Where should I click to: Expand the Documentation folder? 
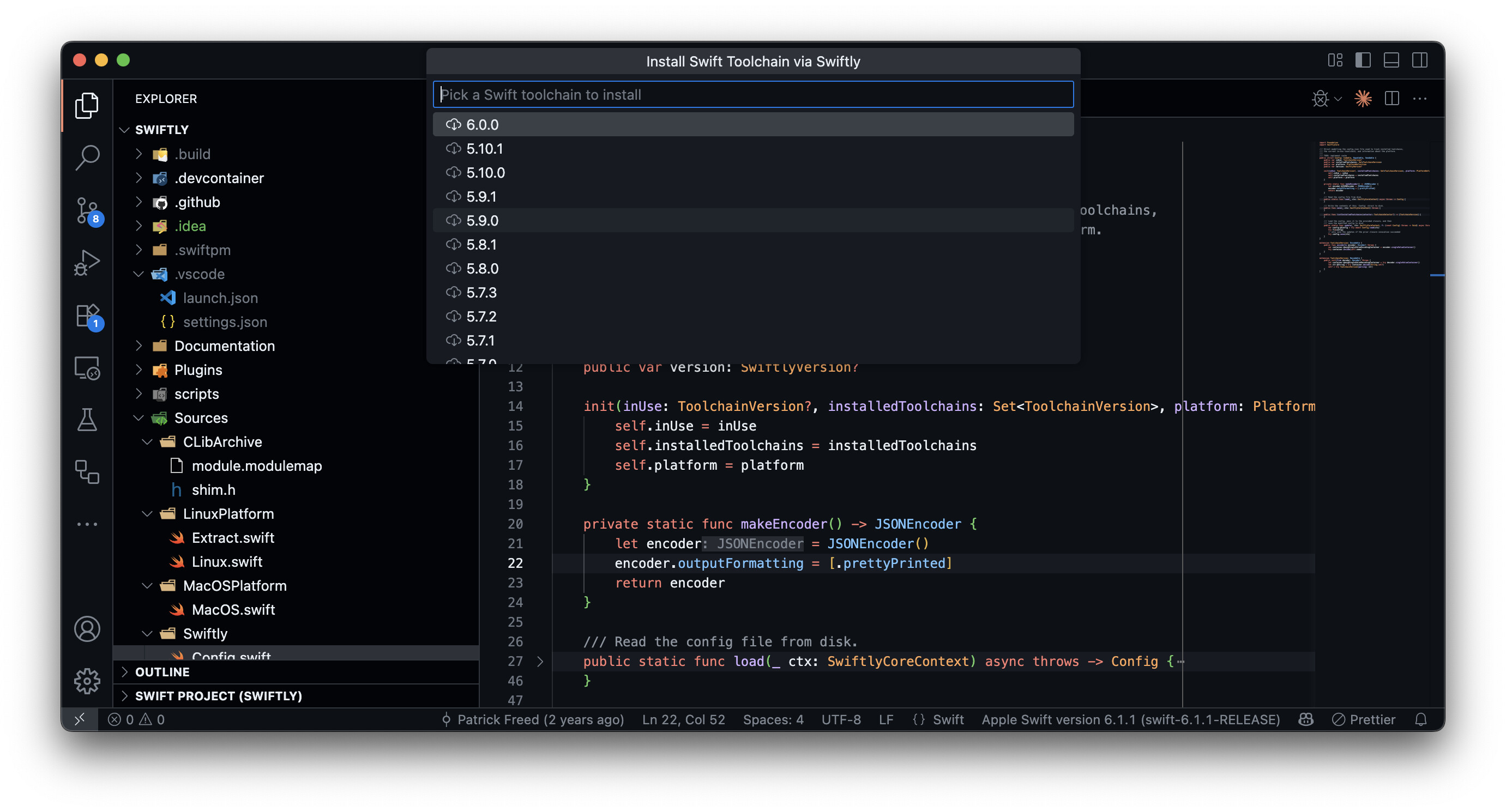coord(224,346)
